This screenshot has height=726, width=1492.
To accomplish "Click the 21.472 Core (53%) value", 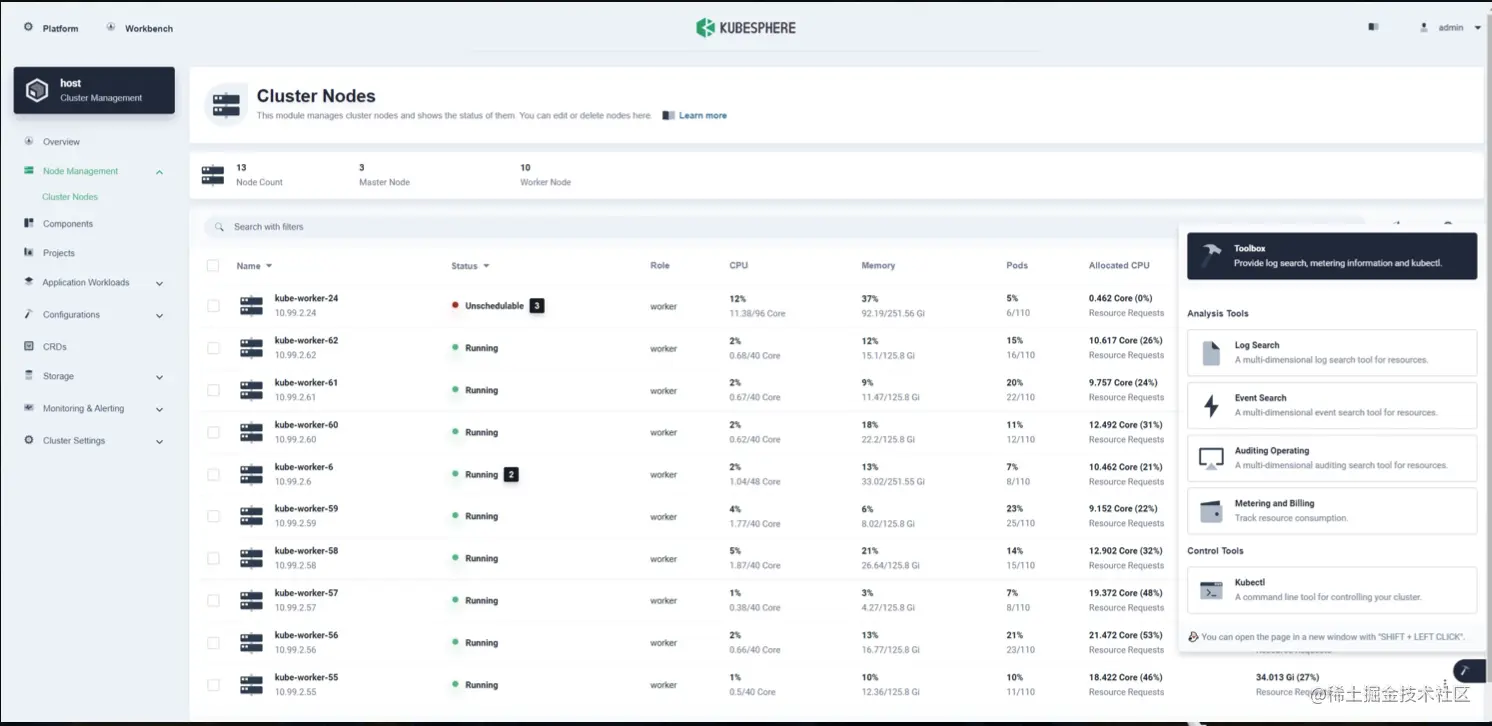I will pyautogui.click(x=1126, y=635).
